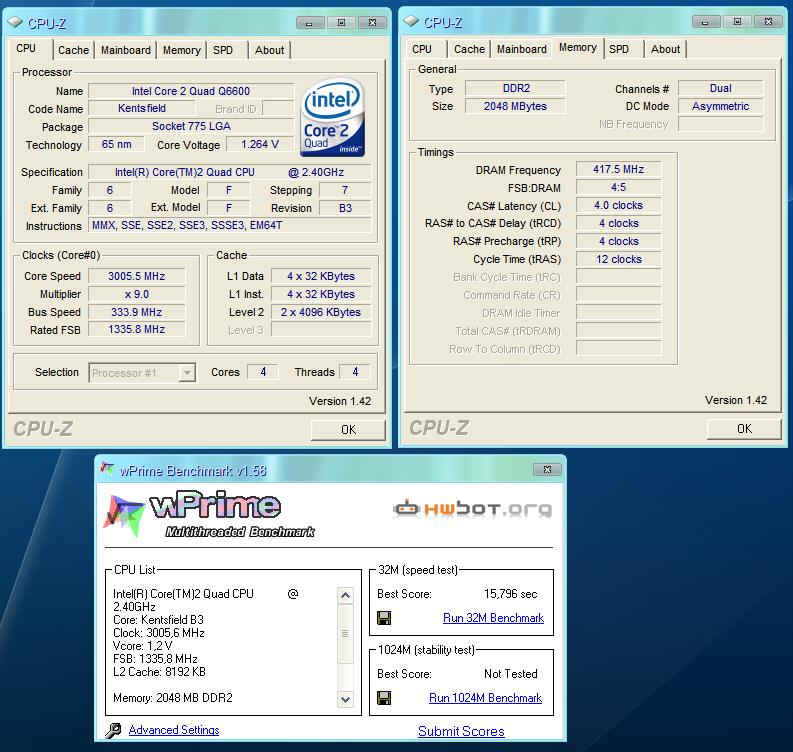Click the Rated FSB value 1335.8 MHz
Screen dimensions: 793x752
tap(137, 329)
